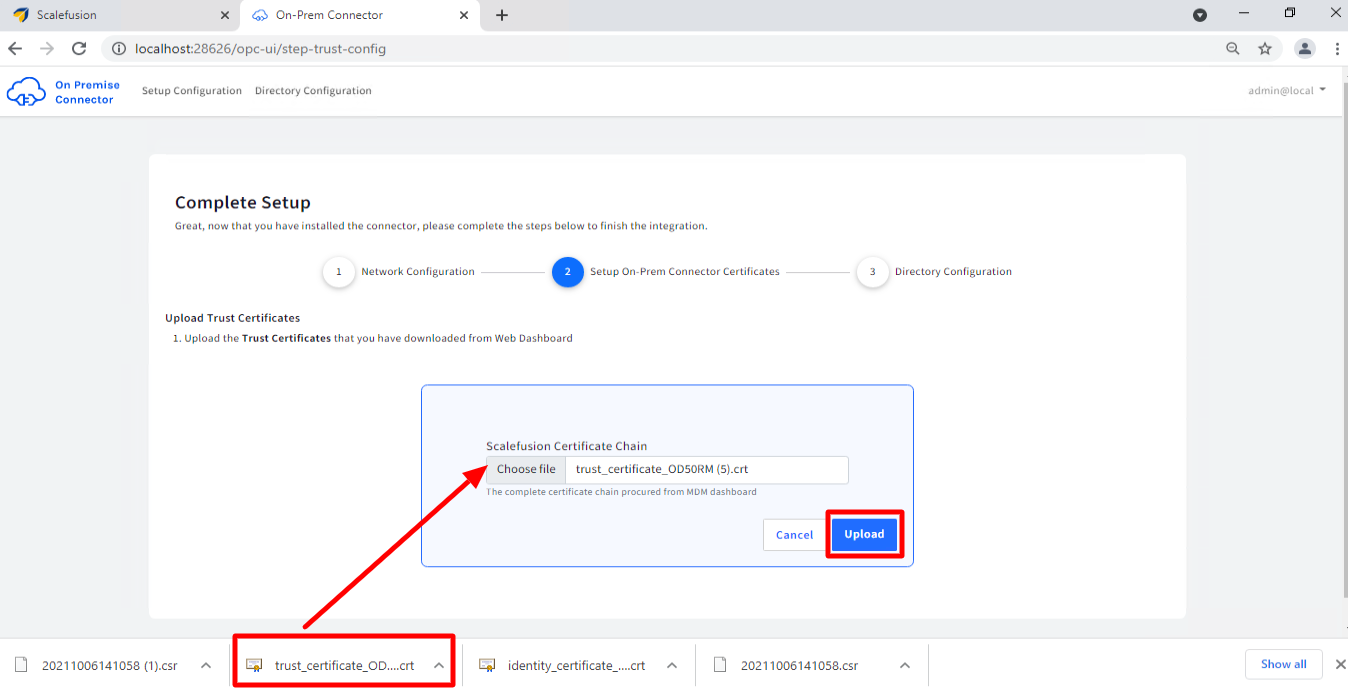Click the 20211006141058.csr file icon
This screenshot has height=690, width=1348.
click(720, 665)
